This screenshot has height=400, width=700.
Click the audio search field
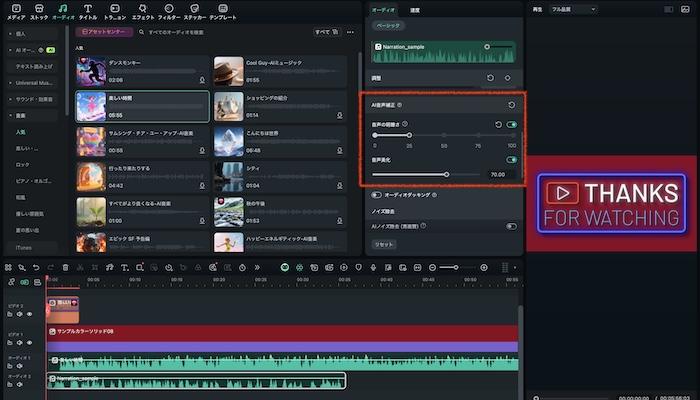[x=223, y=32]
